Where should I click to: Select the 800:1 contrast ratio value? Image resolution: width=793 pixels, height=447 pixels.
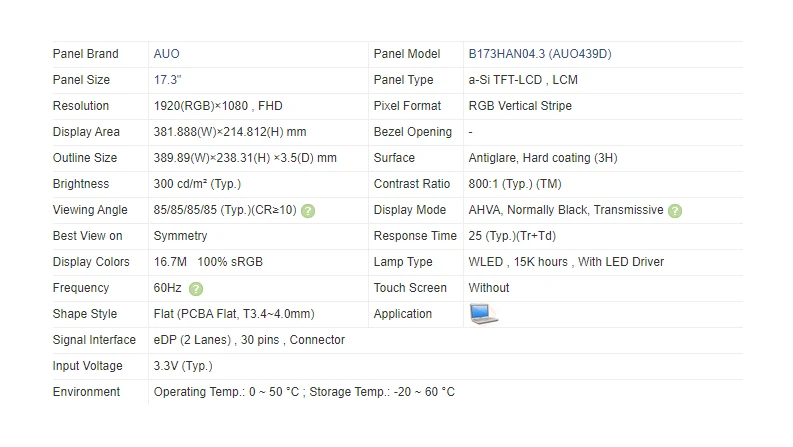pyautogui.click(x=515, y=184)
